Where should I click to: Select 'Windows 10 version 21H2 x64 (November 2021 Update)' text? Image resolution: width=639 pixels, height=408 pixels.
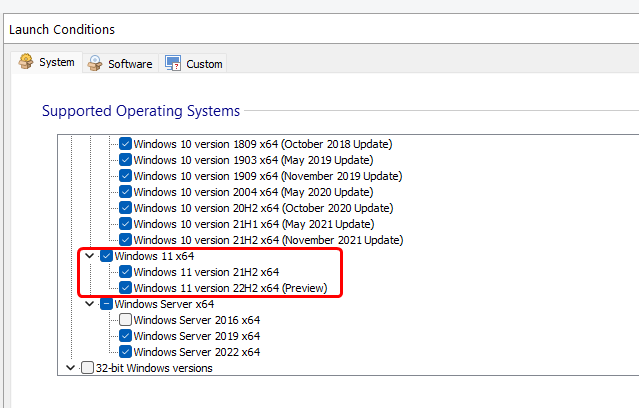tap(268, 240)
